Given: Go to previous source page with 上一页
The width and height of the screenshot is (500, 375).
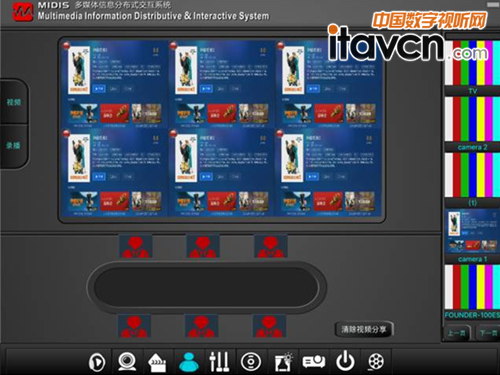Looking at the screenshot, I should pos(457,333).
